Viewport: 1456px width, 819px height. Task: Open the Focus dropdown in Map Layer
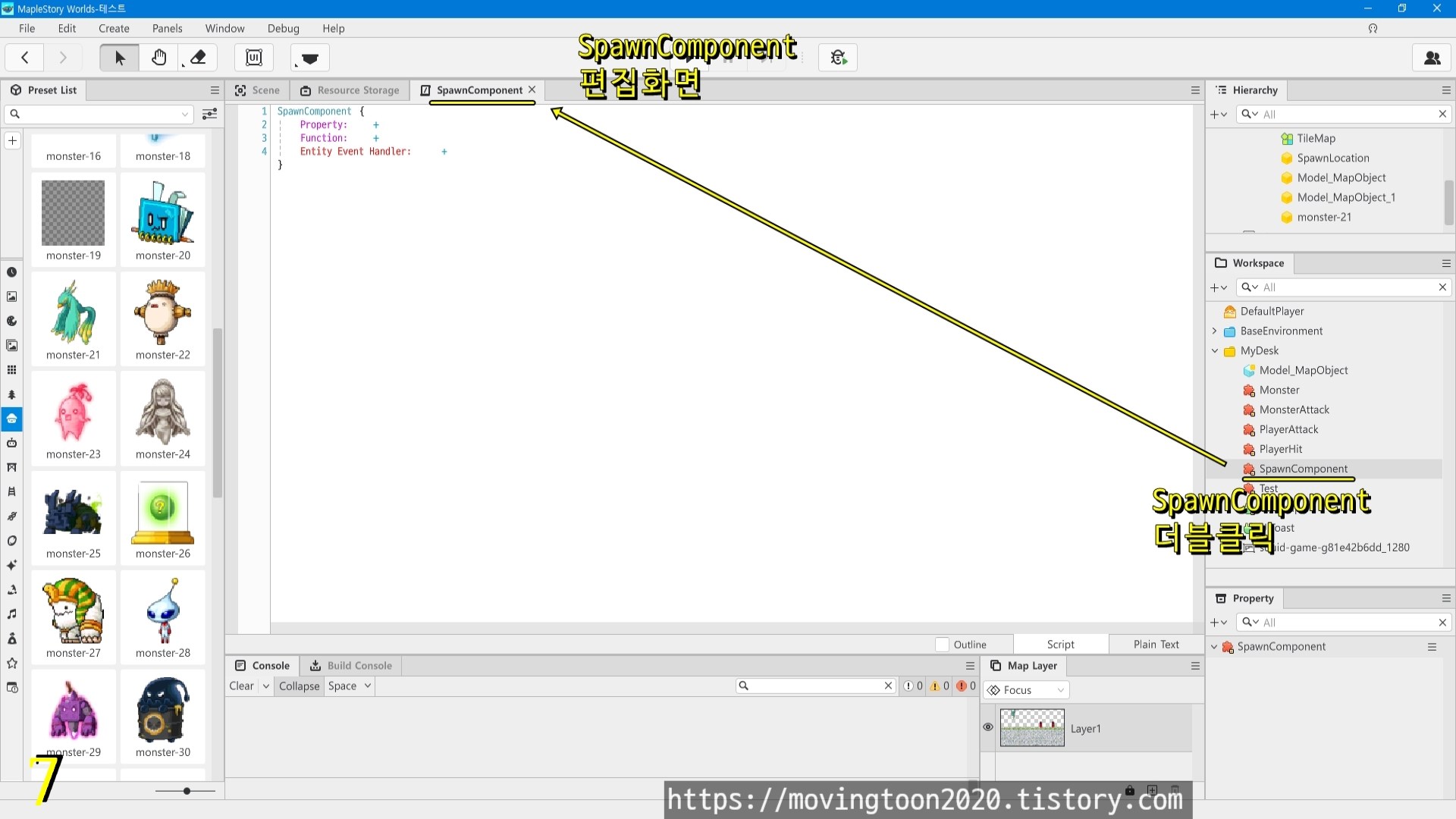[1026, 690]
